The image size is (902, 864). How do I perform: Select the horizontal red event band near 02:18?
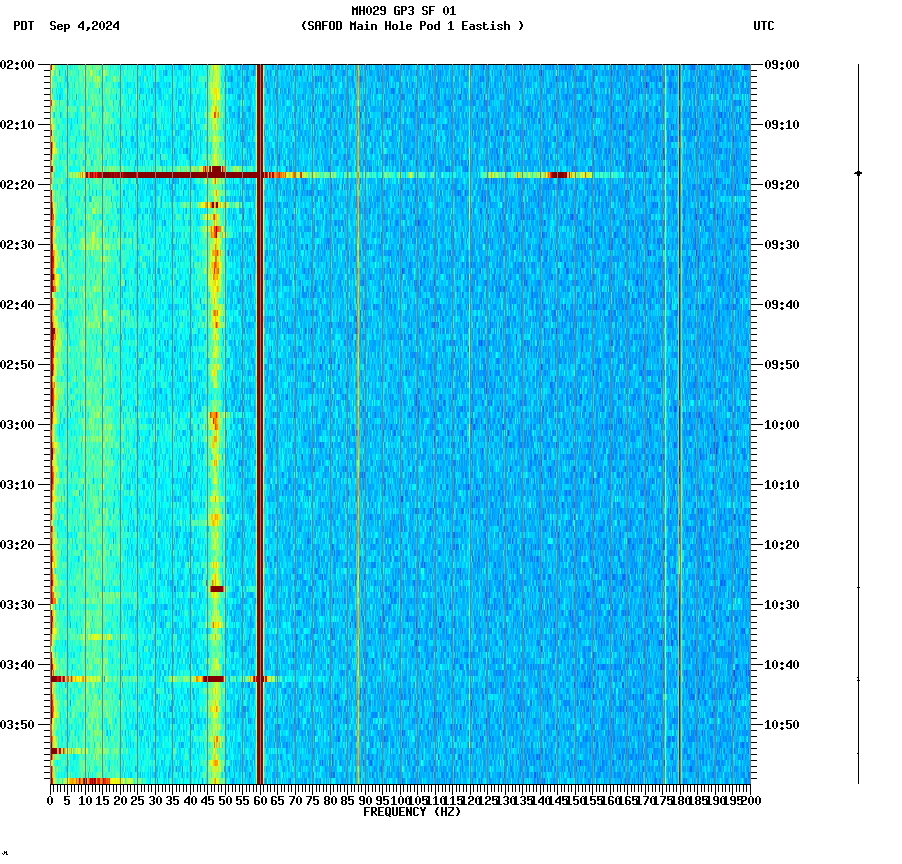click(150, 175)
